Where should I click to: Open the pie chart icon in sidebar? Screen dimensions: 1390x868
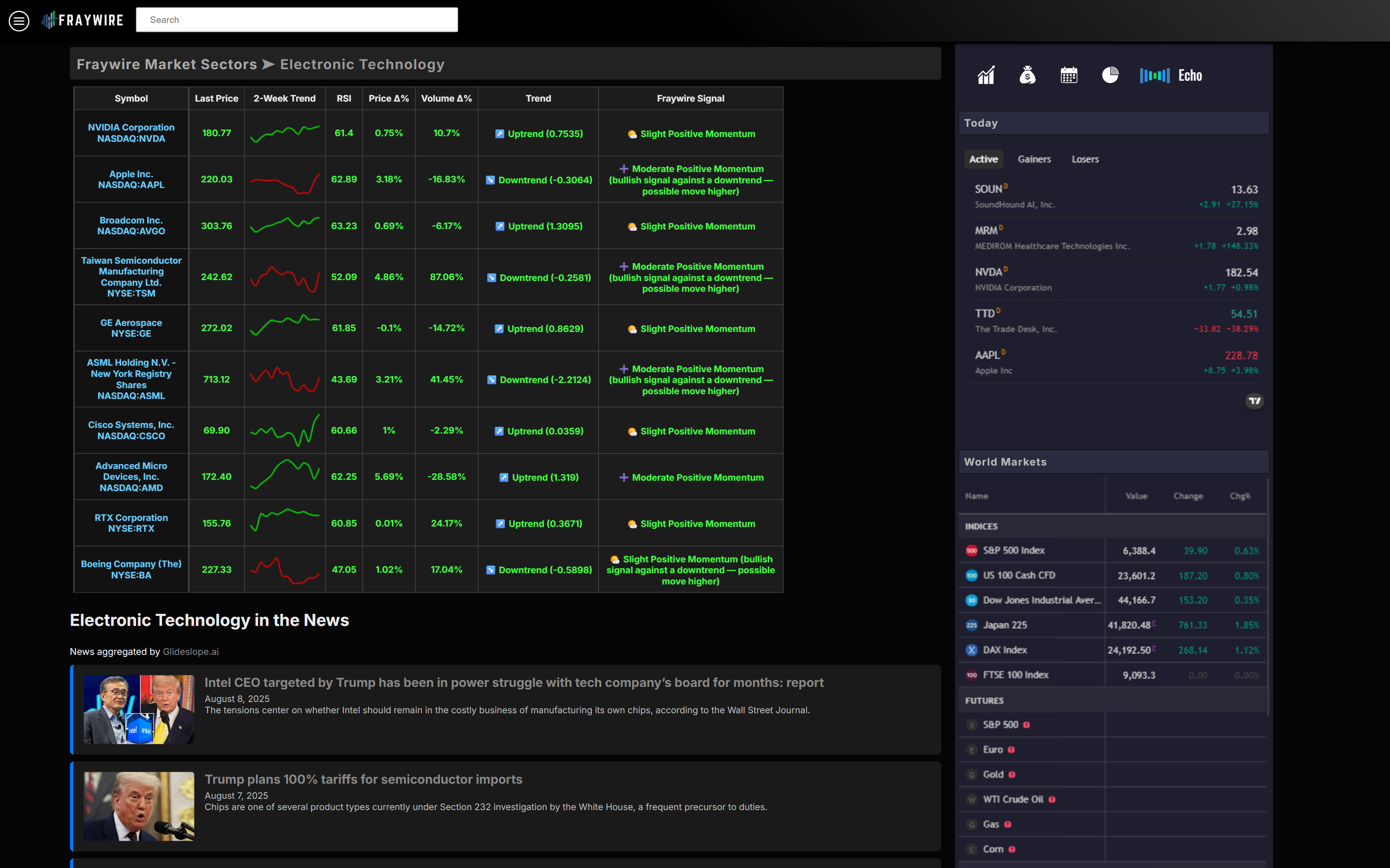(x=1110, y=75)
